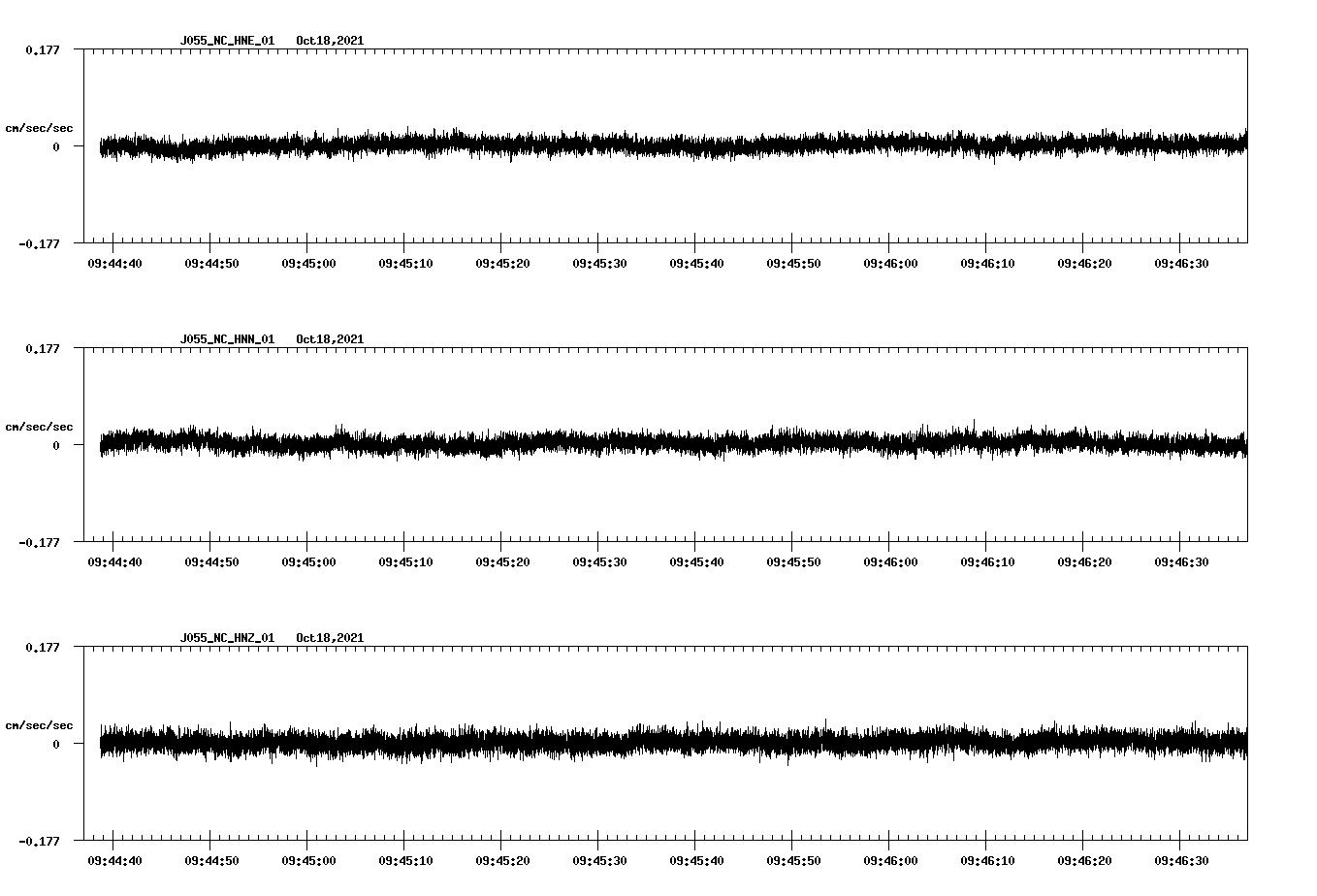Click the 09:46:30 time label under the HNN plot
1317x896 pixels.
[1181, 561]
